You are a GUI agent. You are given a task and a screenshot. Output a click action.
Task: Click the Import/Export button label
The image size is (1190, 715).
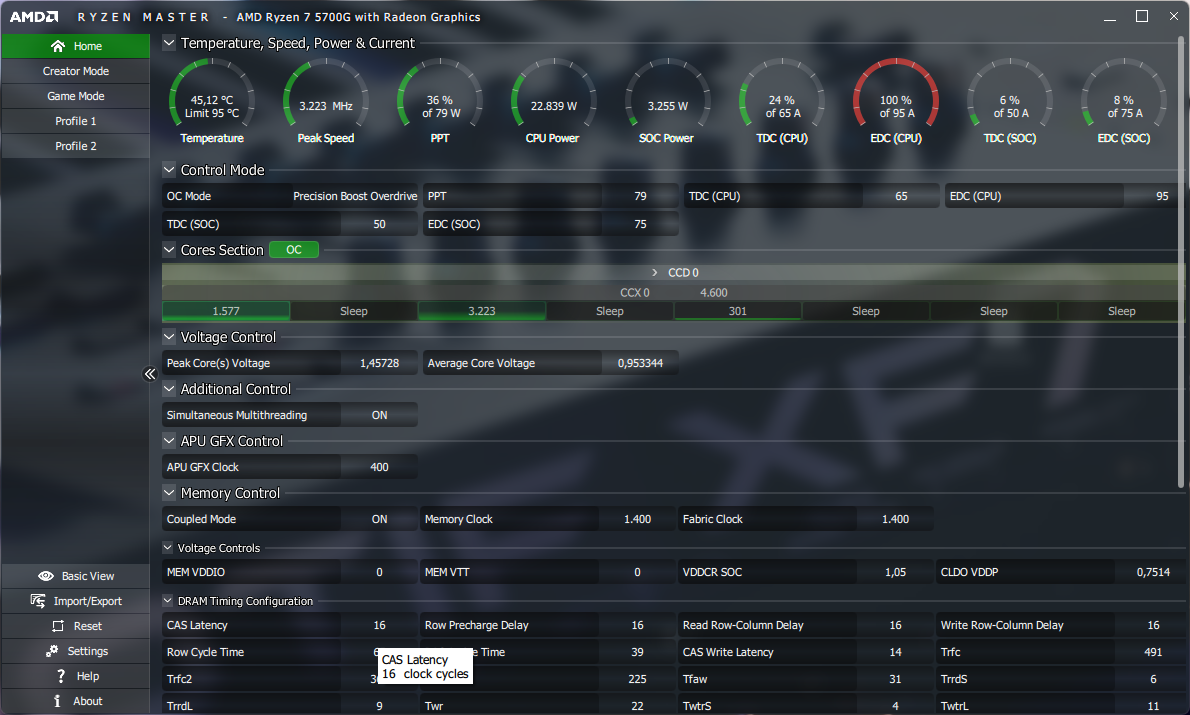click(87, 601)
